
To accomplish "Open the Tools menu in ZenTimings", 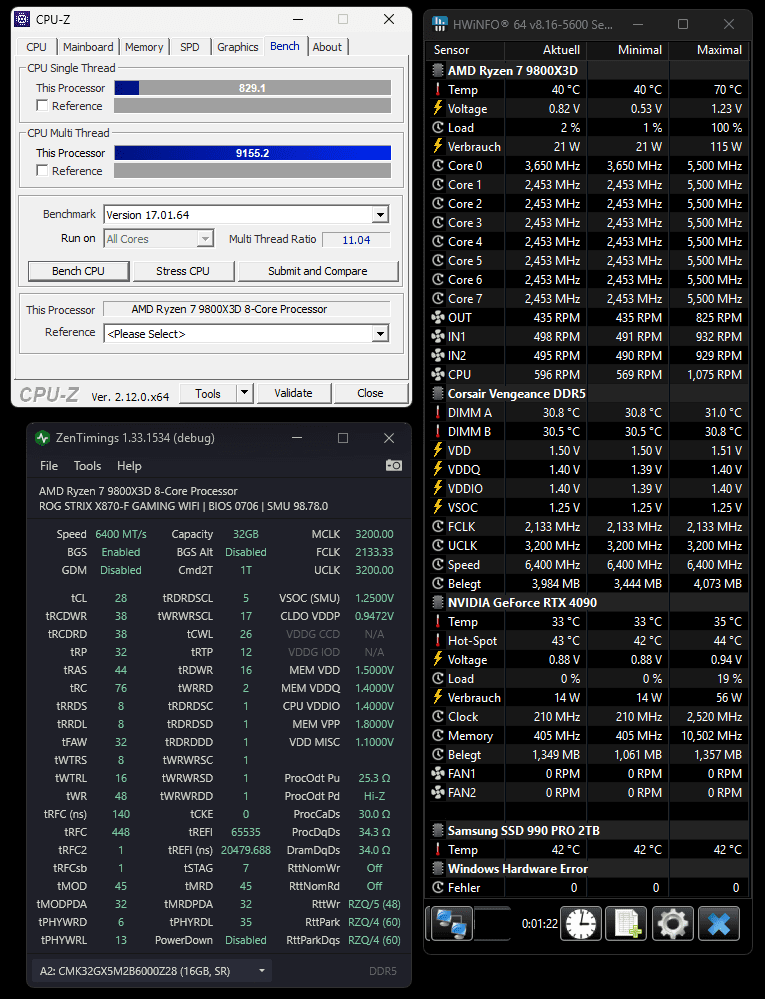I will 87,466.
